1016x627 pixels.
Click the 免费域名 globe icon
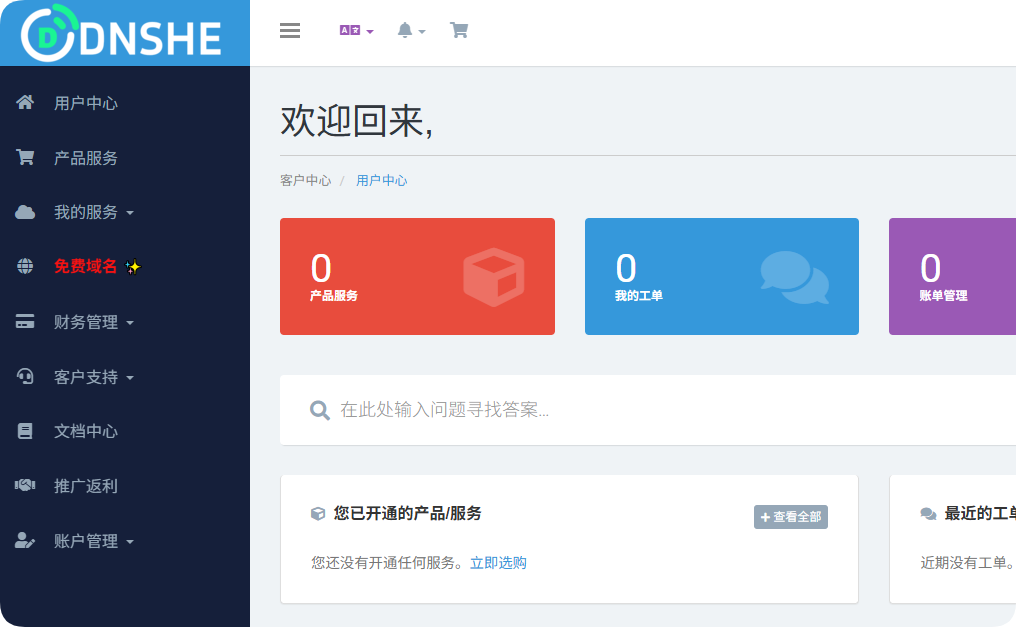click(x=23, y=267)
